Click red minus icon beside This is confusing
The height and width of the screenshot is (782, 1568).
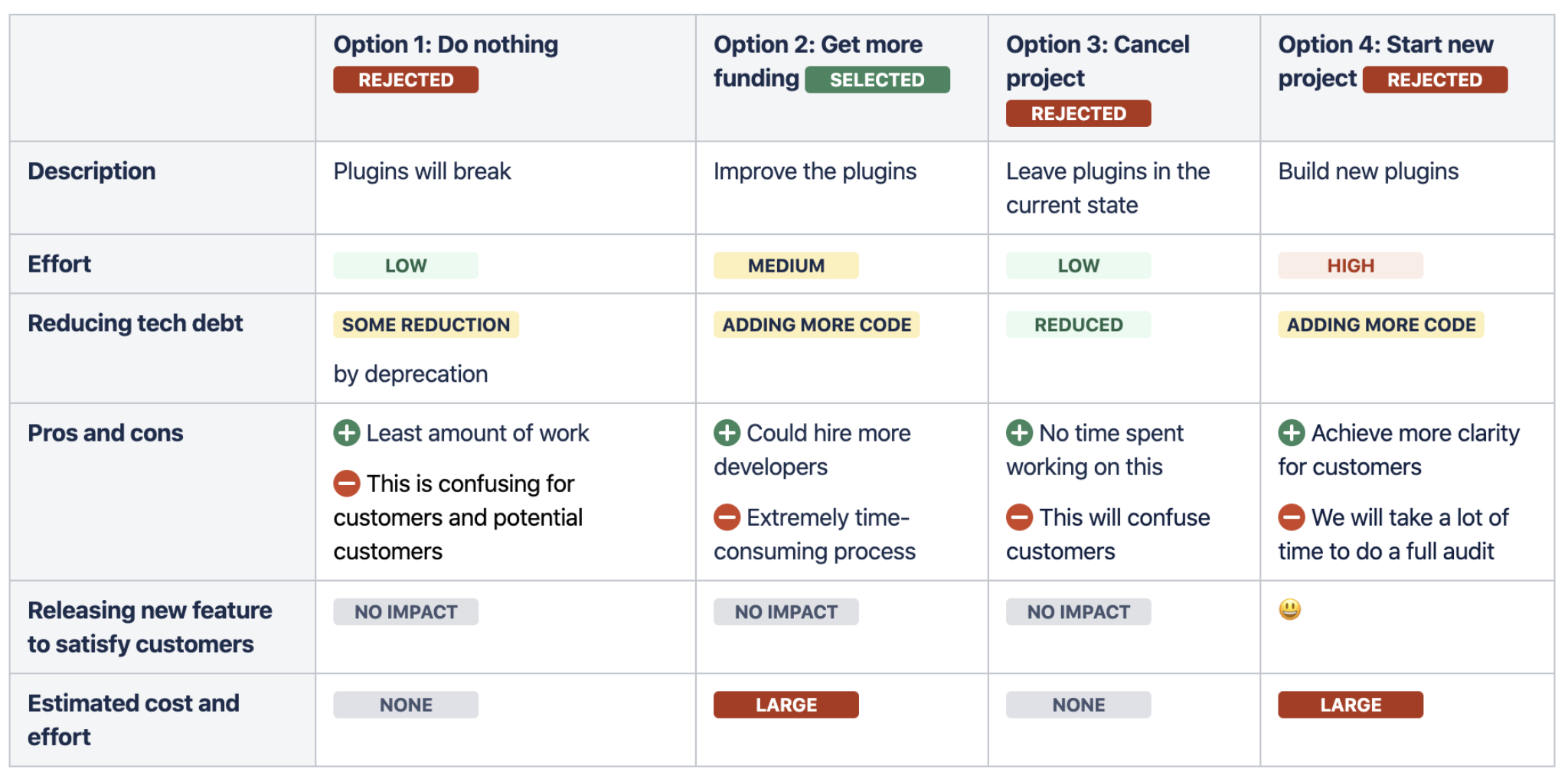point(346,484)
